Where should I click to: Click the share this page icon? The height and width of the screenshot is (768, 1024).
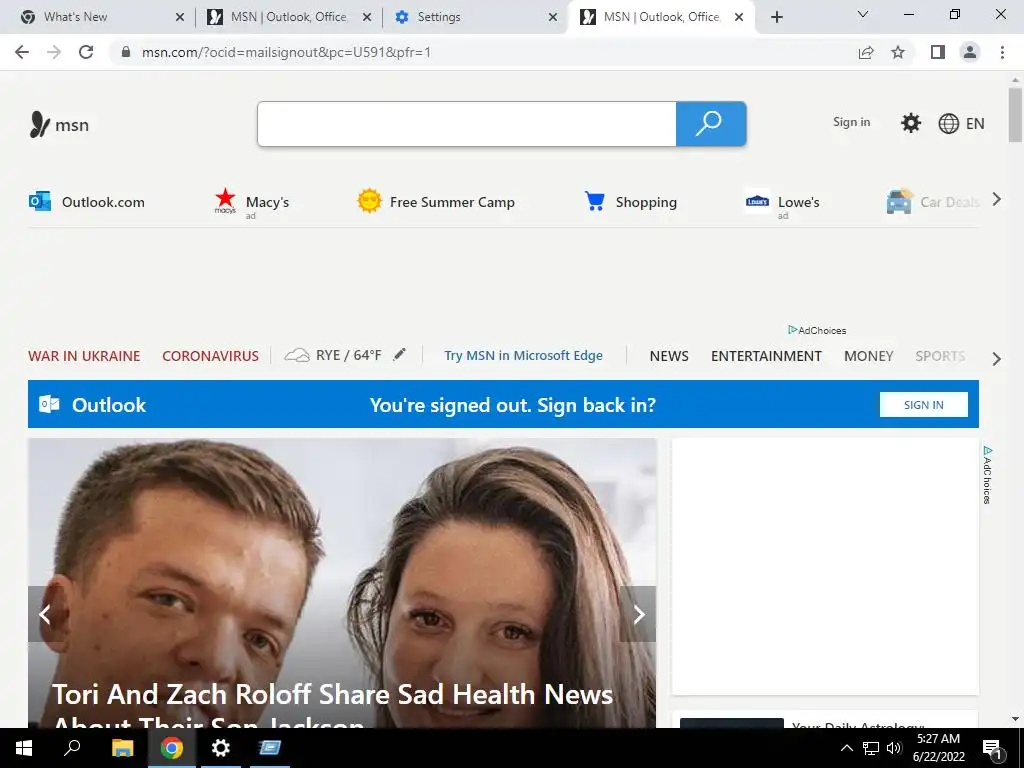(x=866, y=52)
